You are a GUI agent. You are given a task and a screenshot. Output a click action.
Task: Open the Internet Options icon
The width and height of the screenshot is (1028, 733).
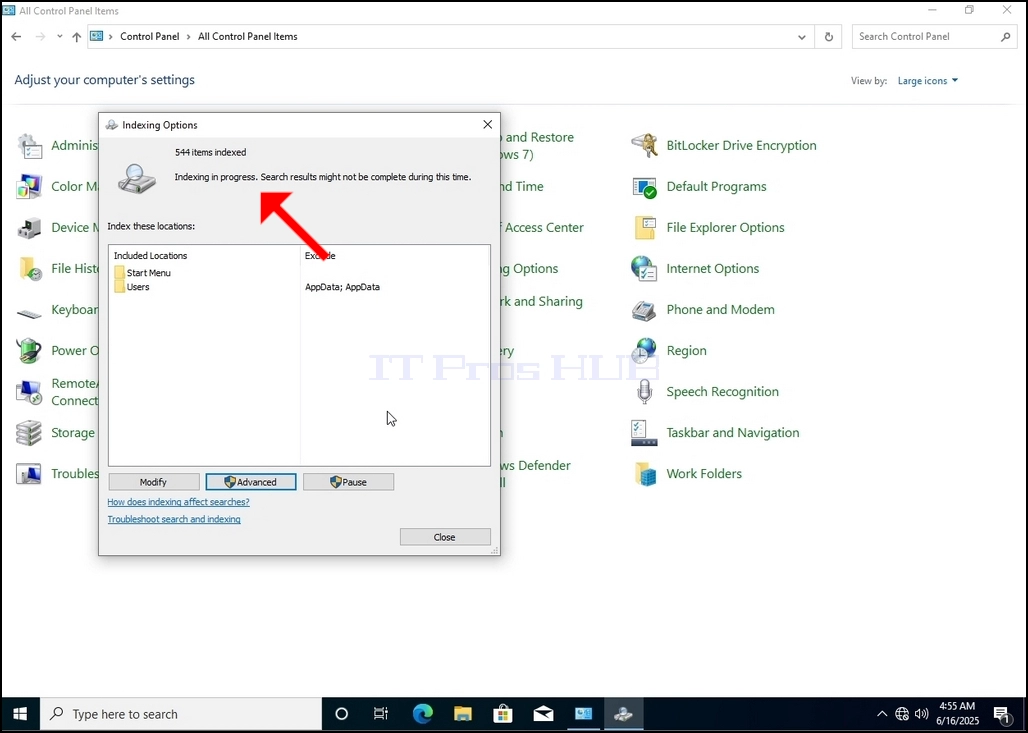[644, 269]
